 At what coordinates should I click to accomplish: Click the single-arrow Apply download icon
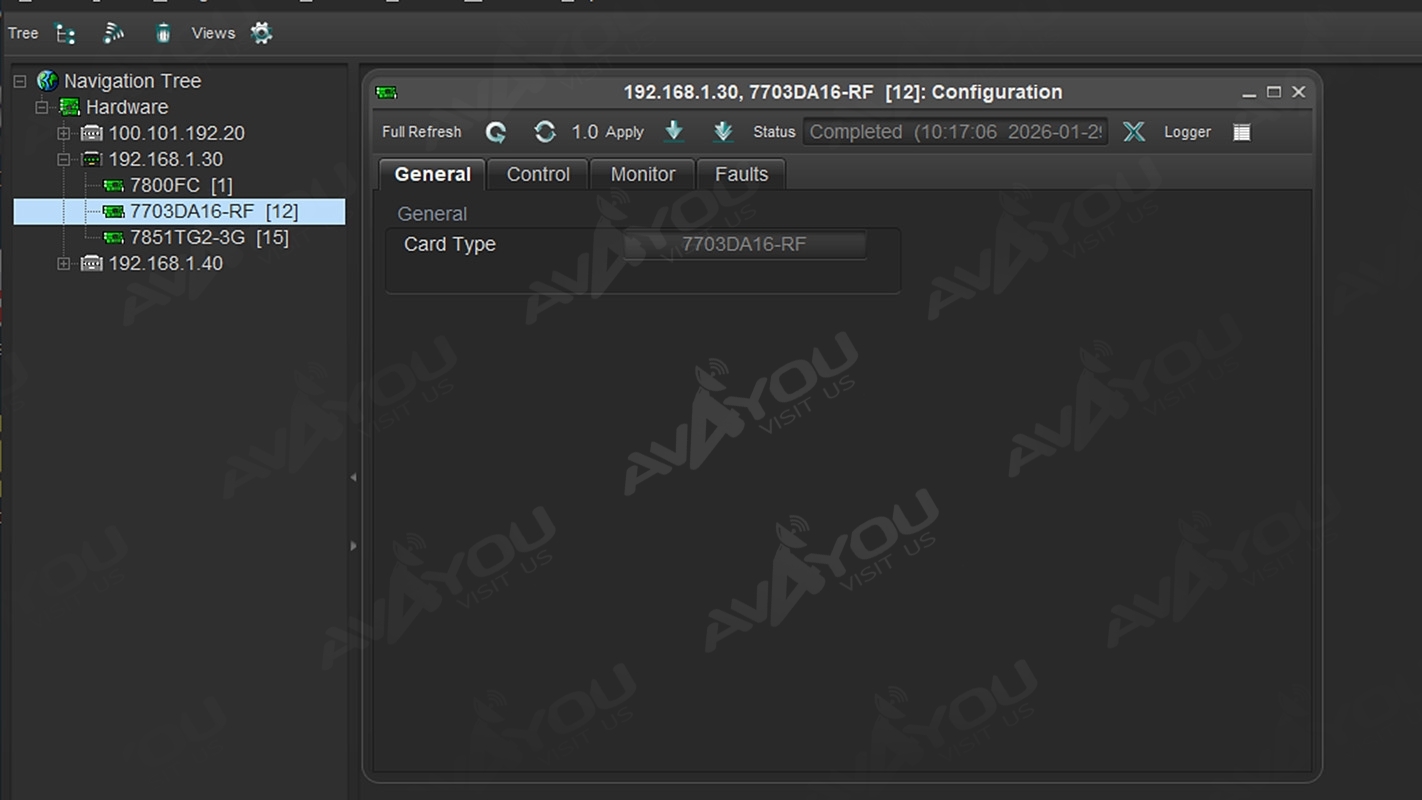pos(674,132)
